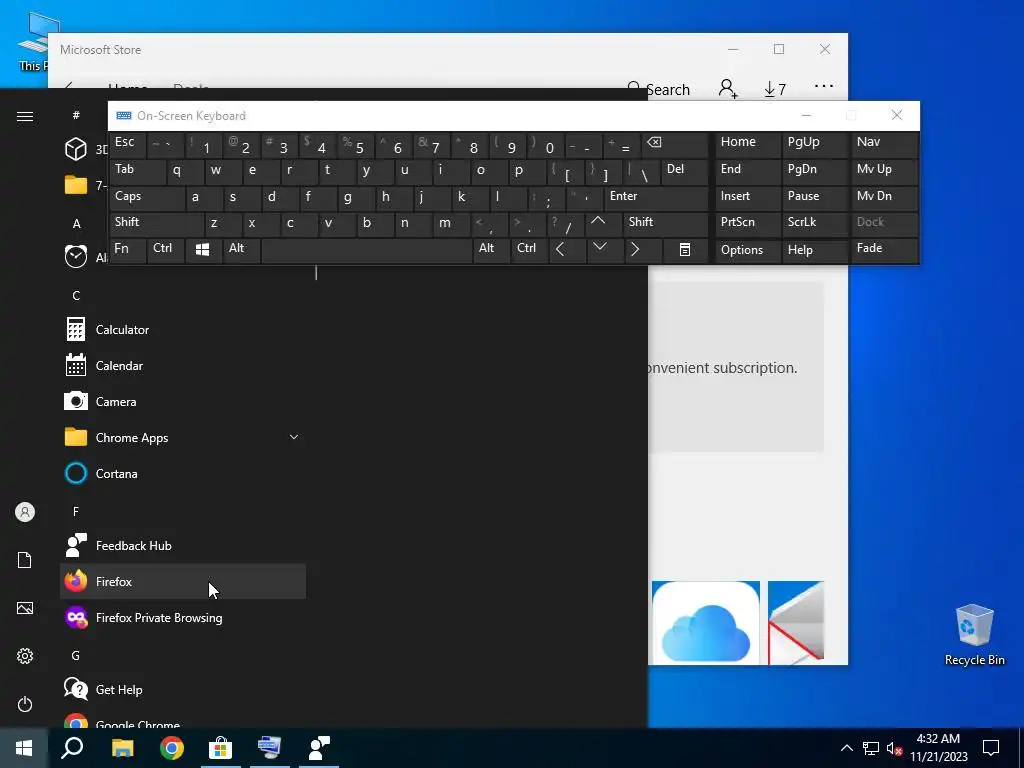Open Firefox Private Browsing

tap(183, 617)
